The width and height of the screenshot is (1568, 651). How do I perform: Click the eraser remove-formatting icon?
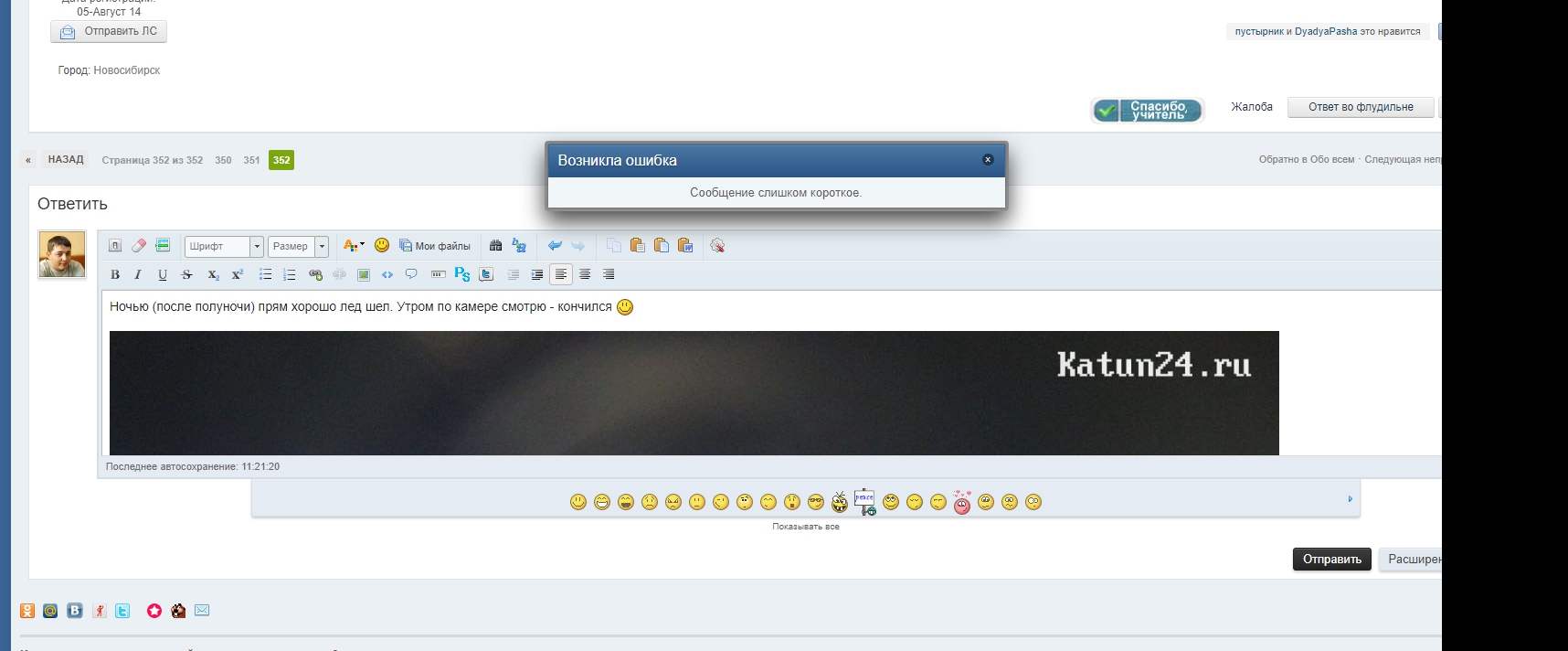click(139, 245)
